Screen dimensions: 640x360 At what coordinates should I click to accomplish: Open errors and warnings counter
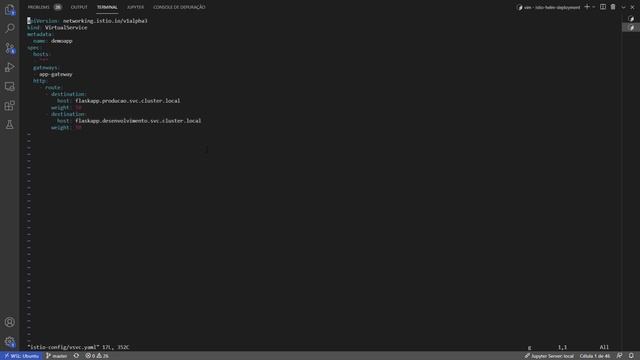97,356
